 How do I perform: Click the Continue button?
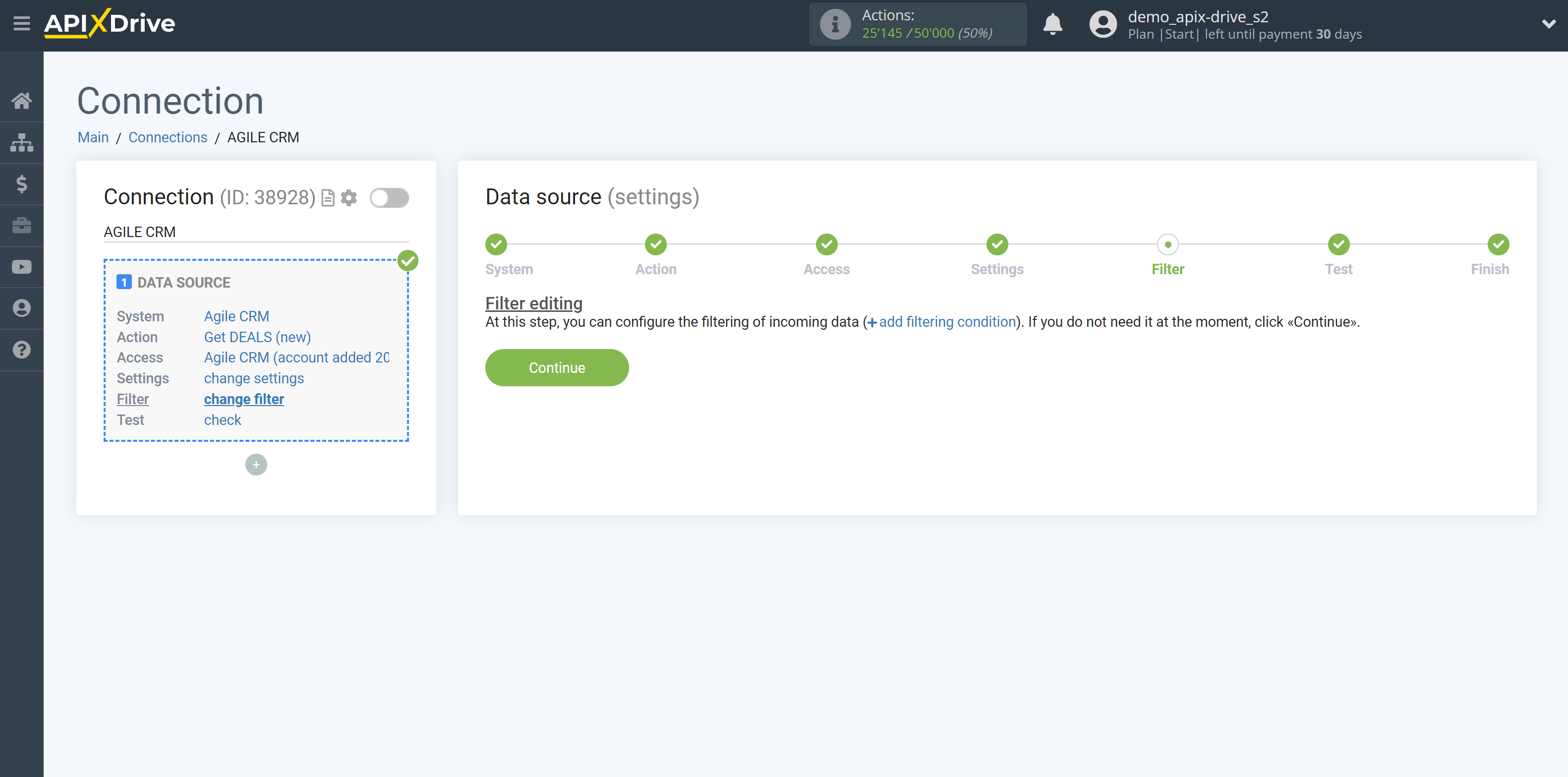click(557, 367)
